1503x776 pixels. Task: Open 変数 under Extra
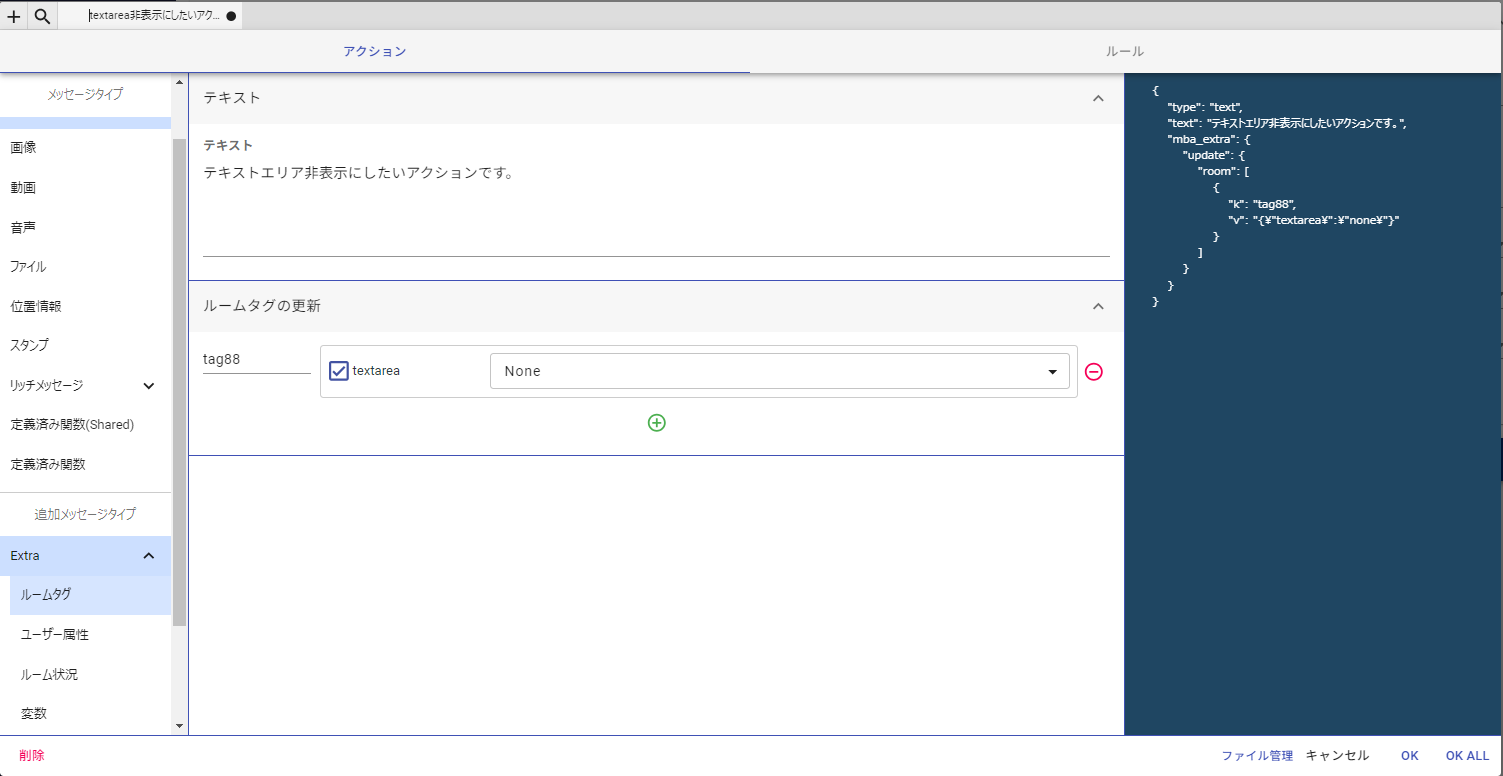[x=90, y=713]
